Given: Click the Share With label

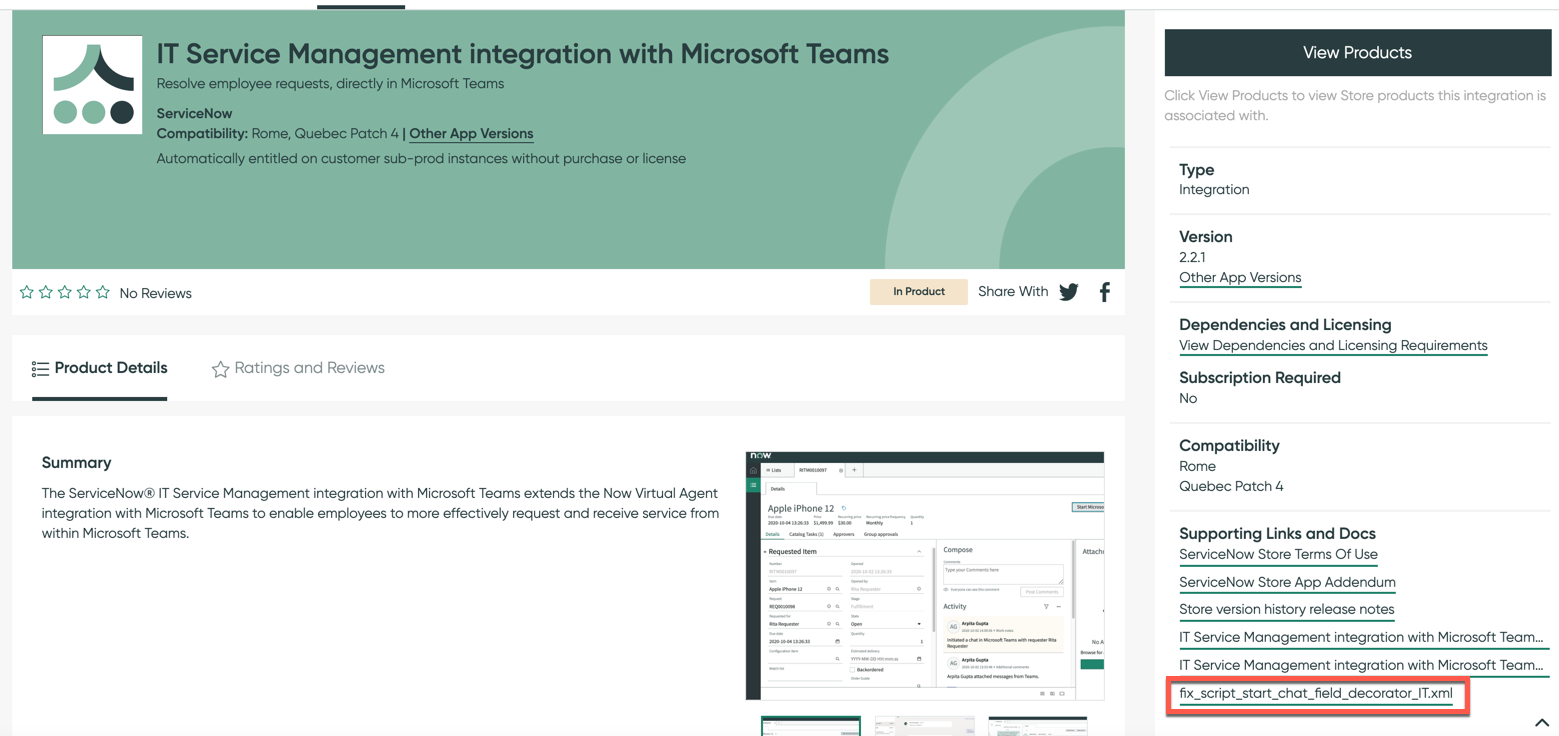Looking at the screenshot, I should (1013, 292).
